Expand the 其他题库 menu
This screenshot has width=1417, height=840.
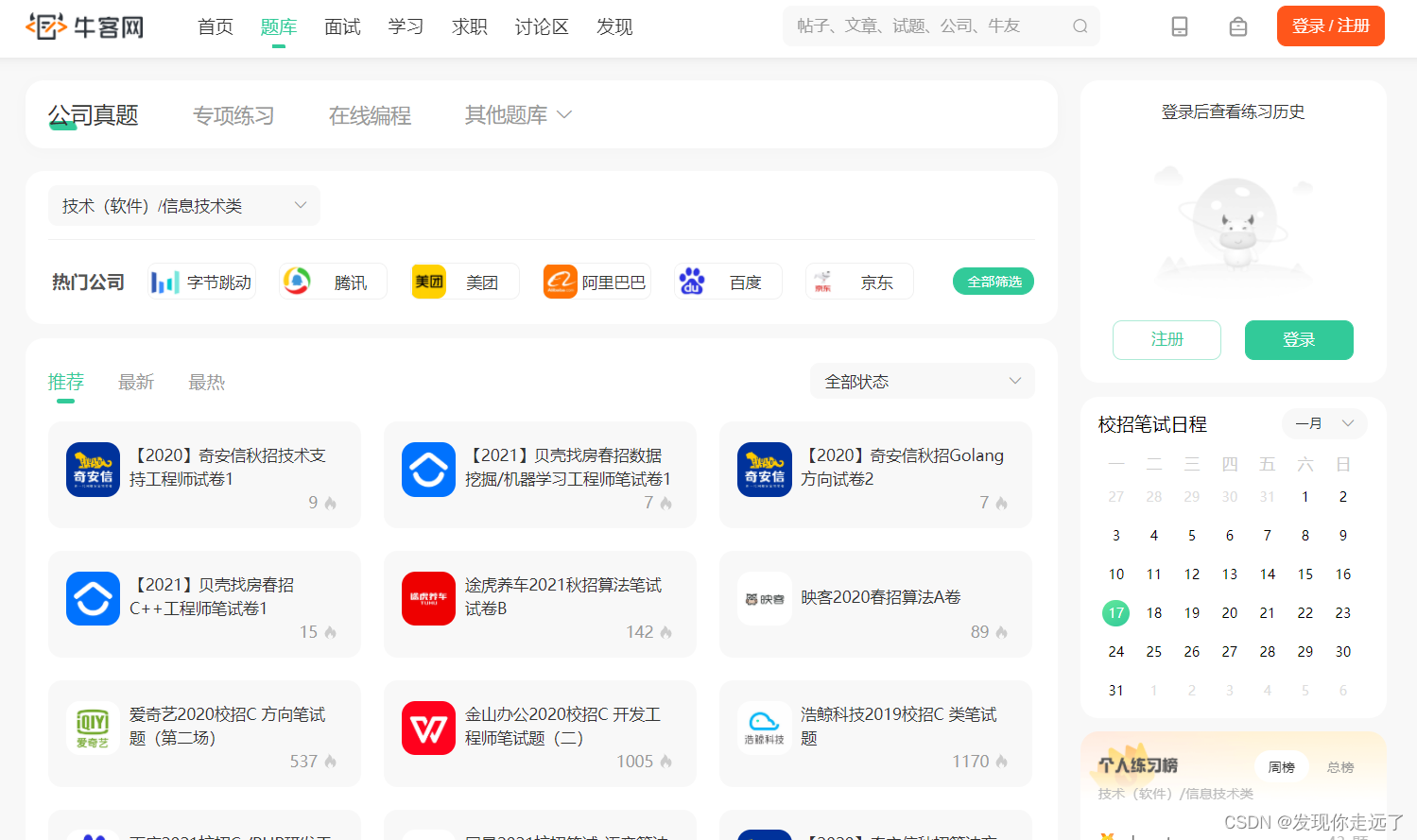tap(518, 115)
